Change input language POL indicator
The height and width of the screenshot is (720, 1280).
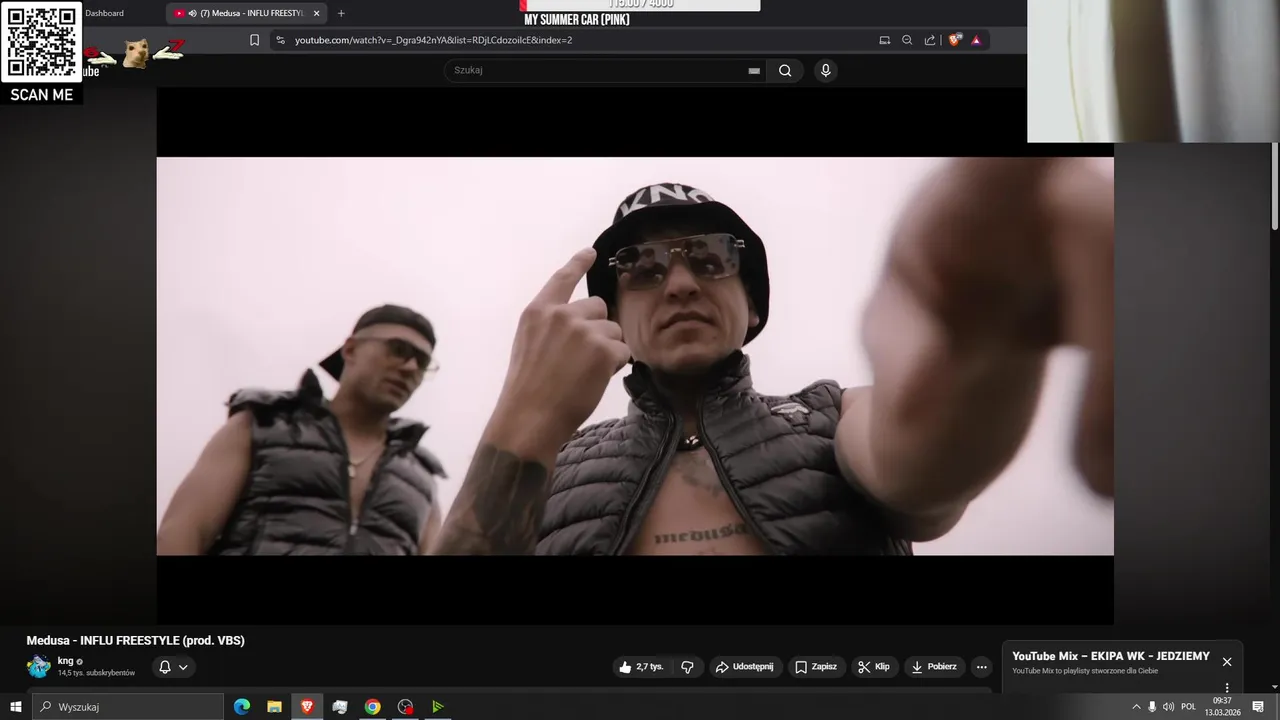click(1188, 707)
